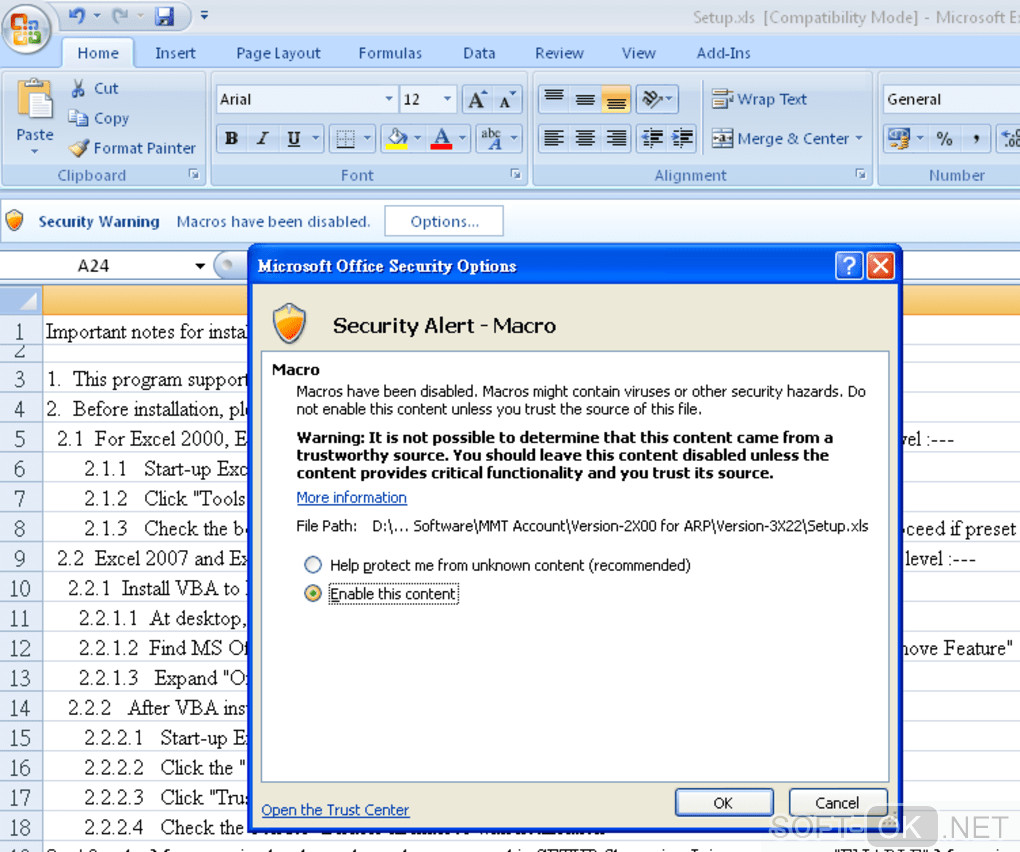The height and width of the screenshot is (852, 1020).
Task: Customize Quick Access Toolbar dropdown
Action: [x=204, y=15]
